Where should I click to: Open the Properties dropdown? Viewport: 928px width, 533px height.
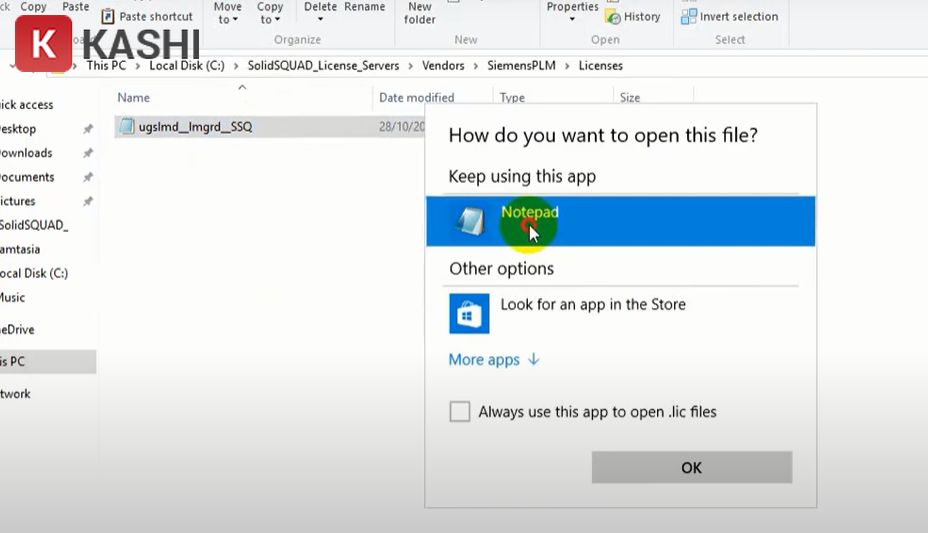tap(572, 12)
